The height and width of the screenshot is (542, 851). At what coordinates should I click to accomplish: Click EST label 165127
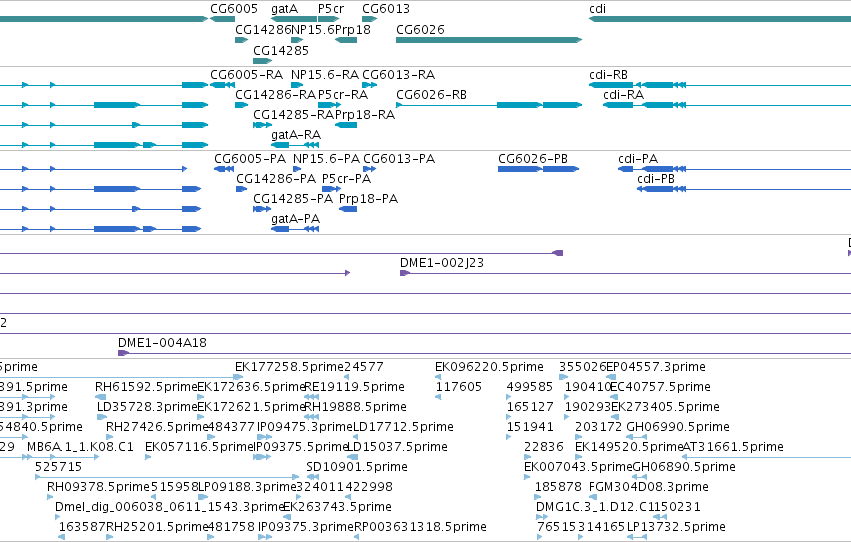pyautogui.click(x=530, y=407)
